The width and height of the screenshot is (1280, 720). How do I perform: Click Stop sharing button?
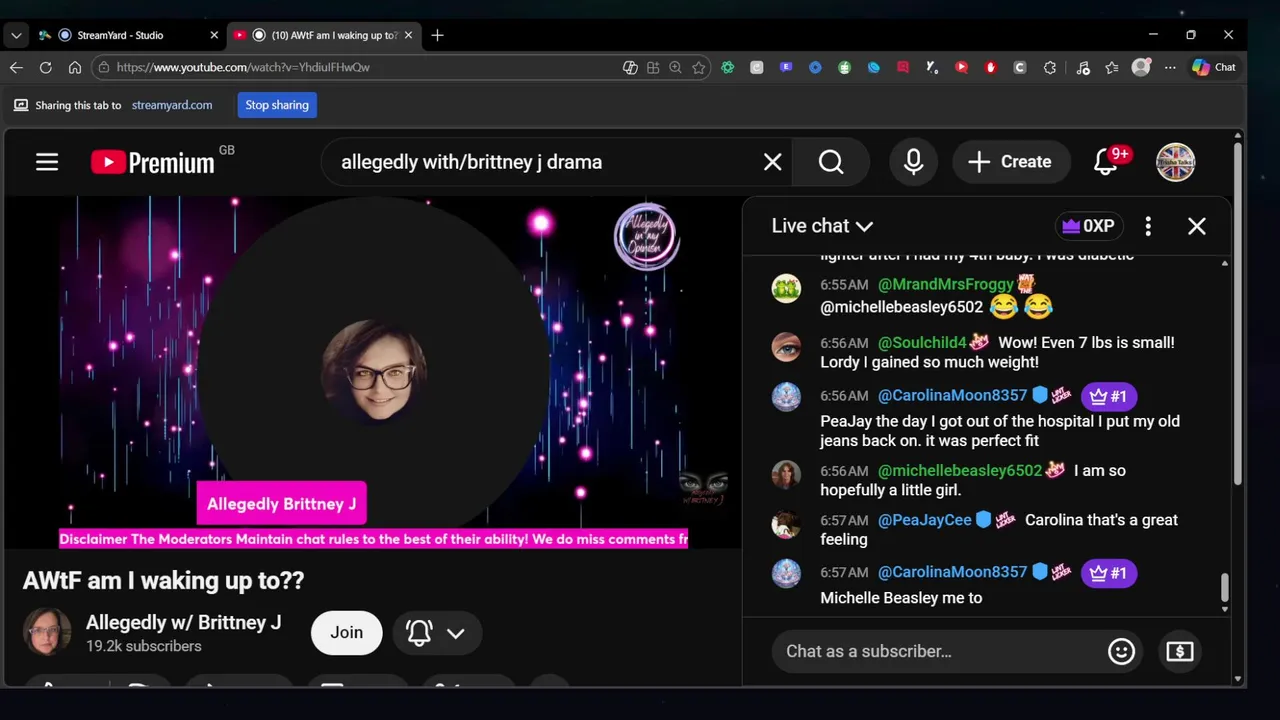pyautogui.click(x=277, y=105)
